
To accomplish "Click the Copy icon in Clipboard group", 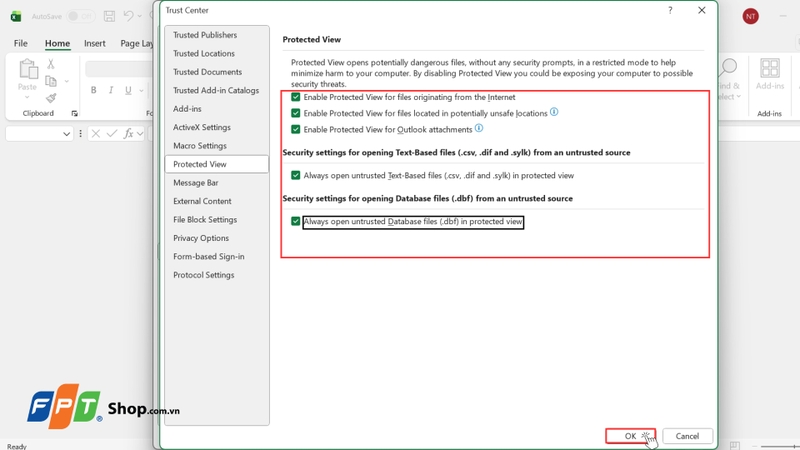I will [51, 81].
